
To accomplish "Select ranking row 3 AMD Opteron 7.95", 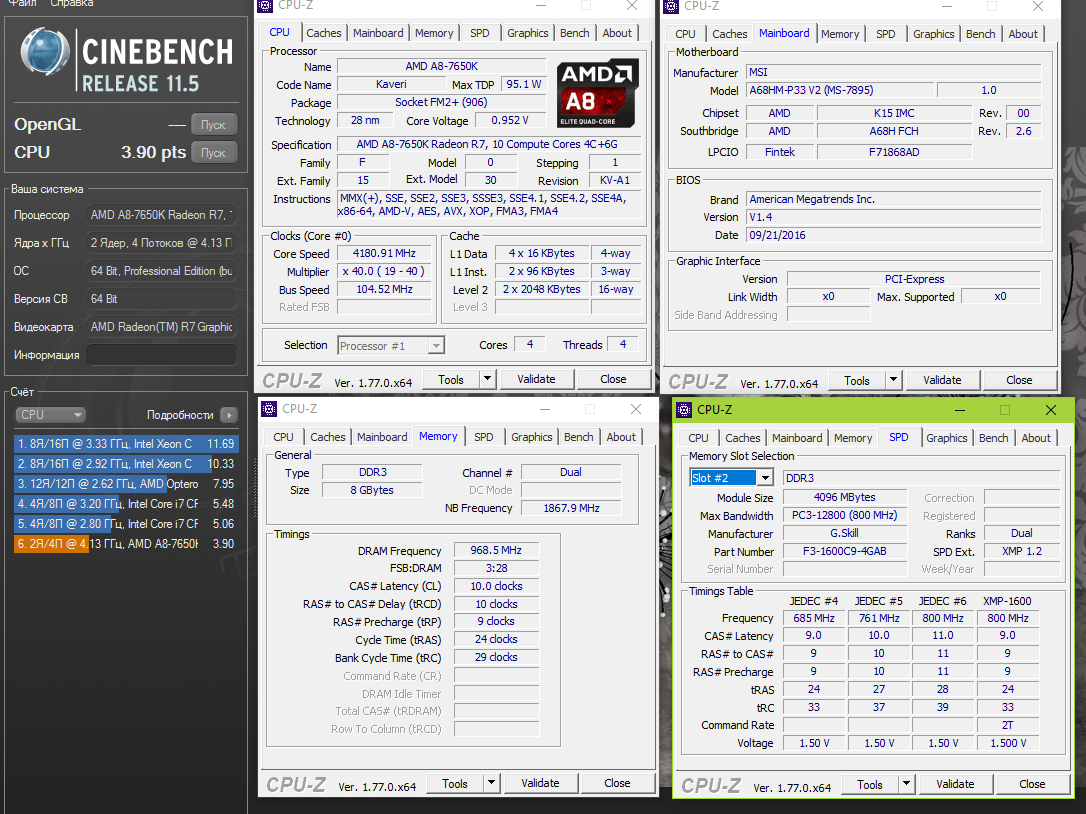I will (x=125, y=484).
